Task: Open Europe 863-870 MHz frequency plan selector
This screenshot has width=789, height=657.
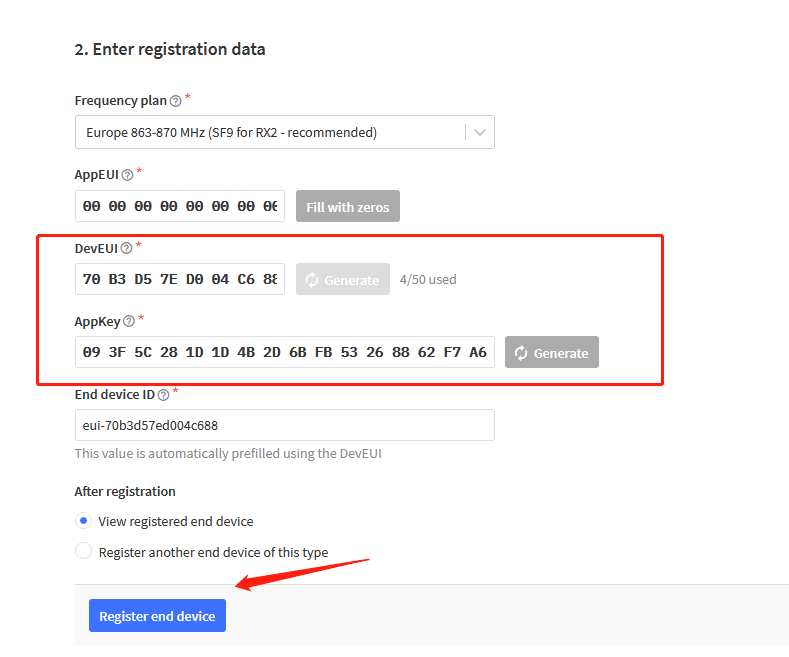Action: click(x=285, y=132)
